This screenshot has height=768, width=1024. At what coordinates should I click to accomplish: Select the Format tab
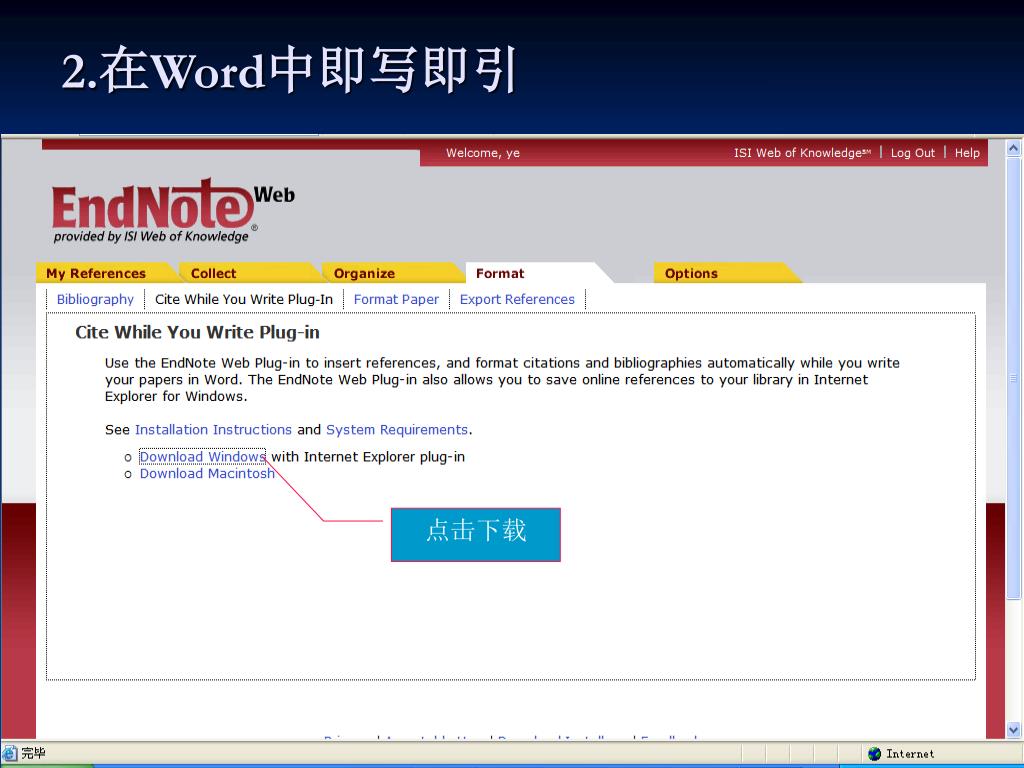pos(500,273)
